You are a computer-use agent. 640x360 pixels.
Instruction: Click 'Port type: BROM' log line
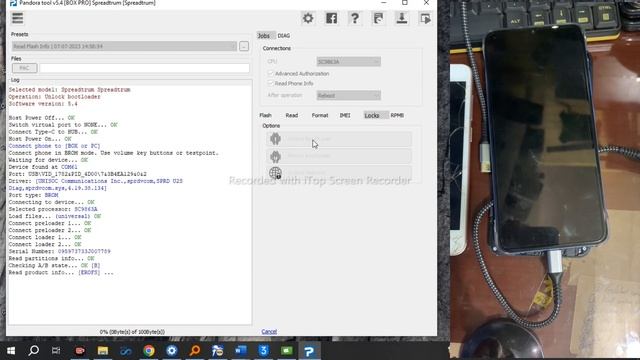pos(33,195)
